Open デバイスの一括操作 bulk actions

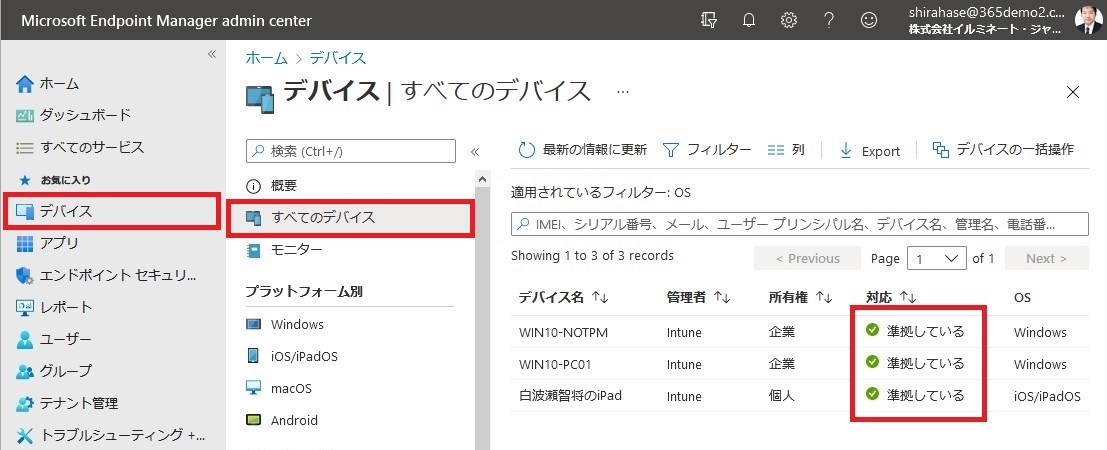click(x=1003, y=150)
